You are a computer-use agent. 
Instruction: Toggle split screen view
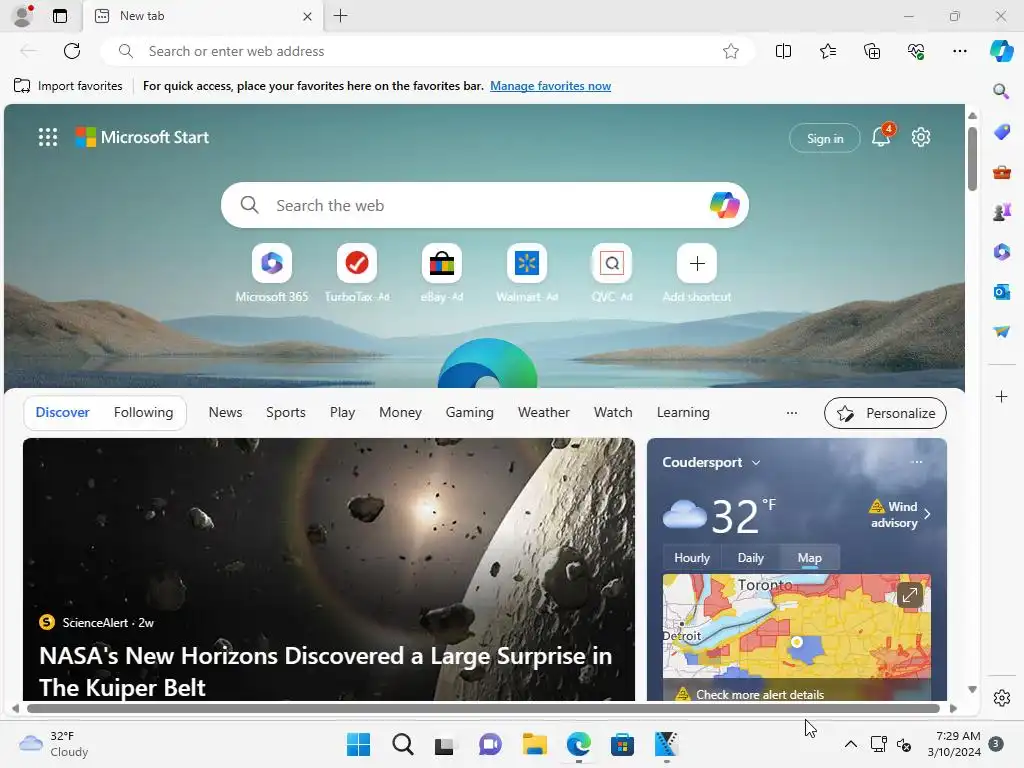tap(783, 51)
